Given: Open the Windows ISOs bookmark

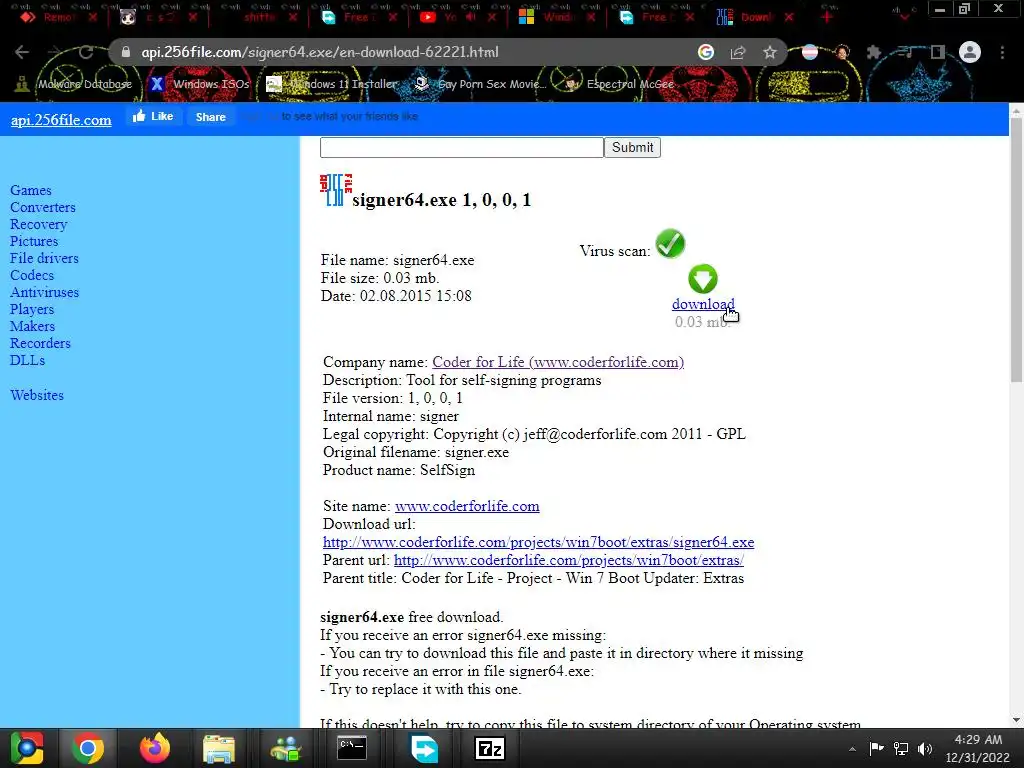Looking at the screenshot, I should click(200, 84).
